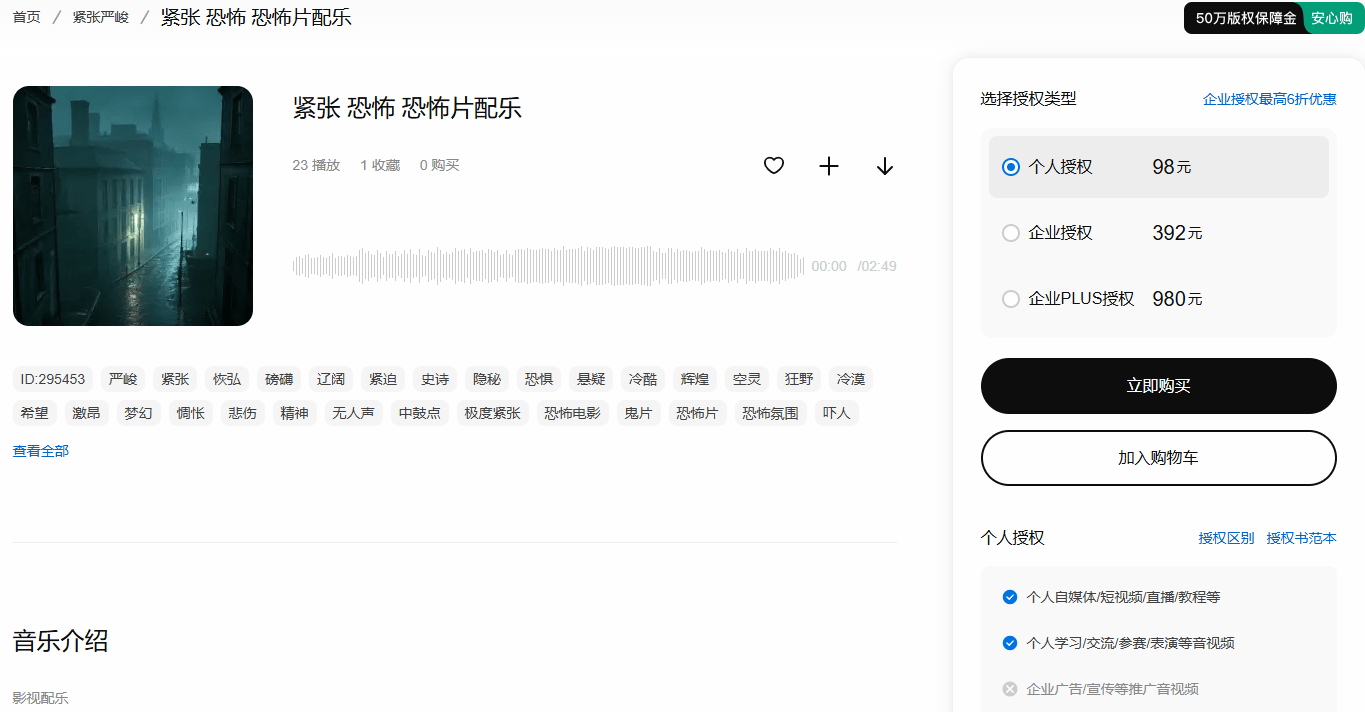The image size is (1365, 712).
Task: Click the 隐秘 tag
Action: [x=487, y=379]
